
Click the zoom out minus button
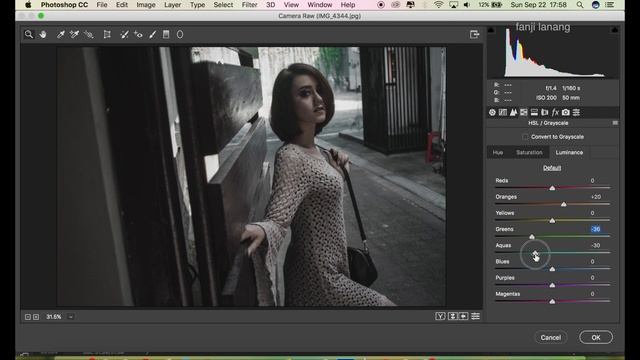(x=28, y=317)
